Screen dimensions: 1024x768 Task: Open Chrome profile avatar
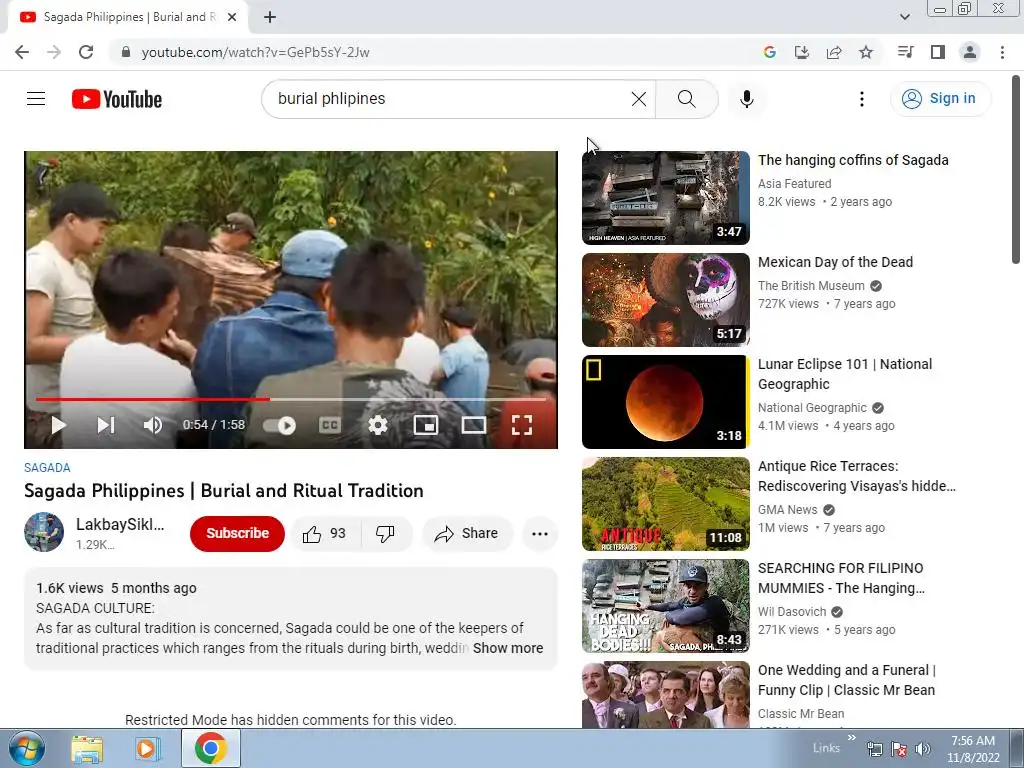[970, 52]
